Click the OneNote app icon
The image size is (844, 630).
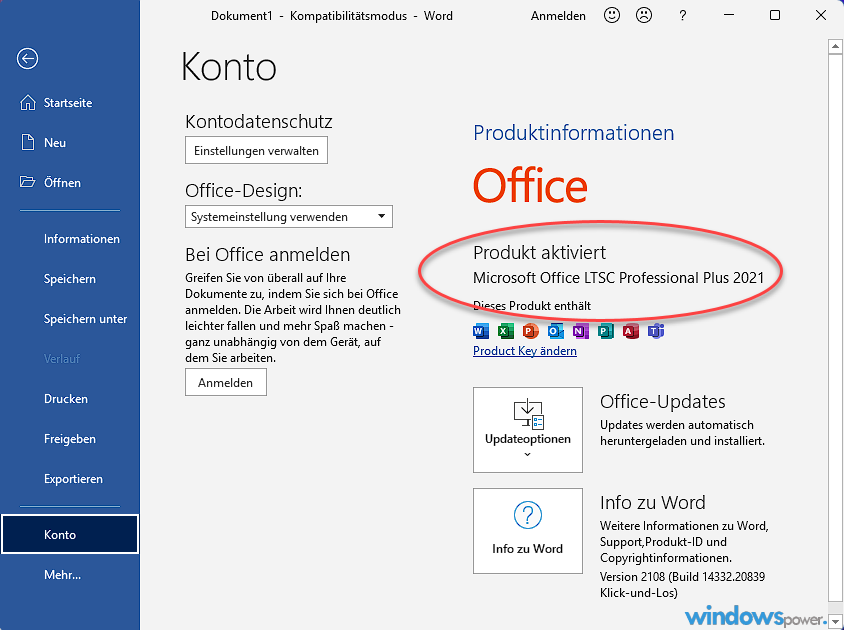[x=580, y=331]
